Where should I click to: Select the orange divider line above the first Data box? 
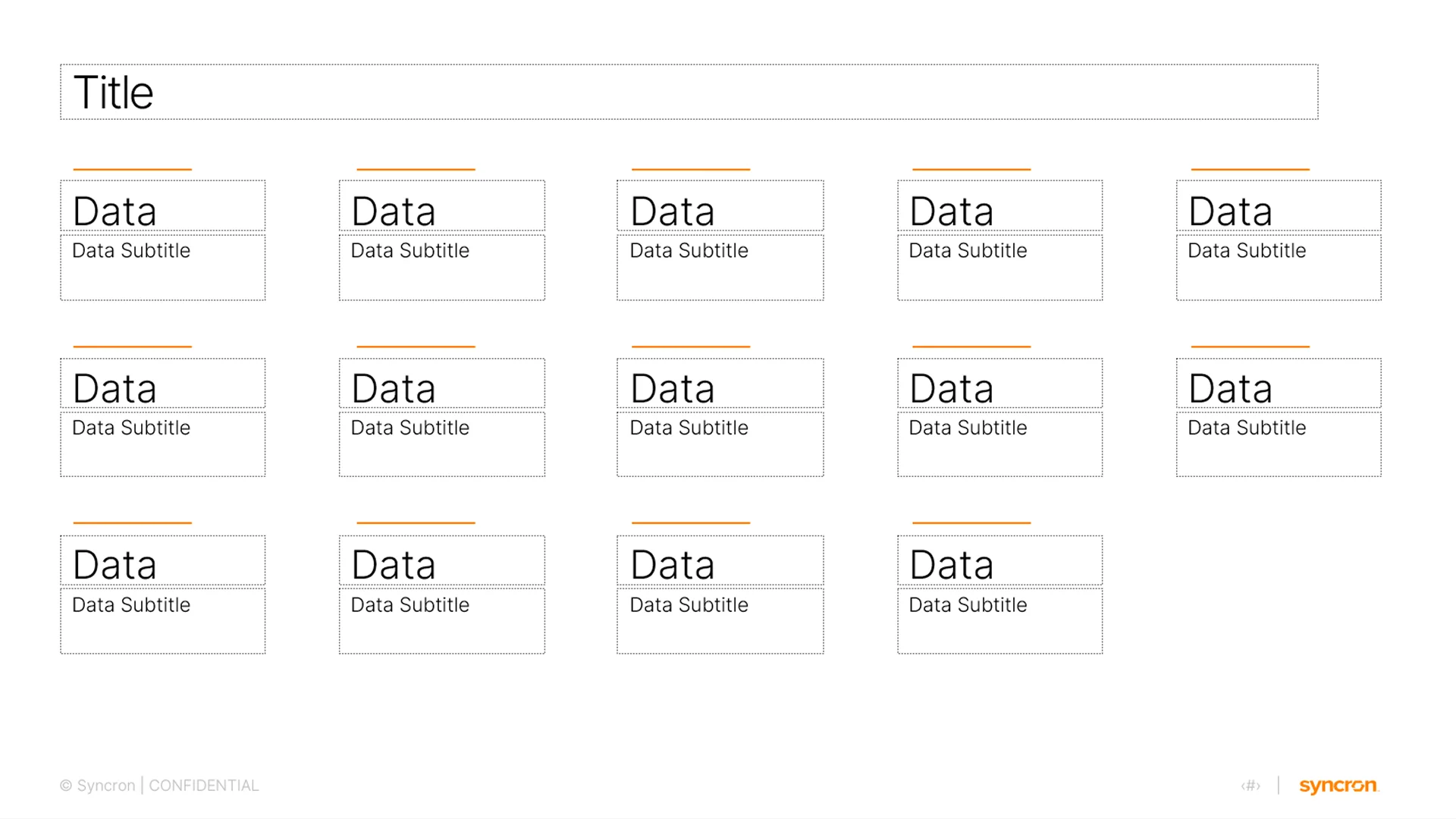130,168
